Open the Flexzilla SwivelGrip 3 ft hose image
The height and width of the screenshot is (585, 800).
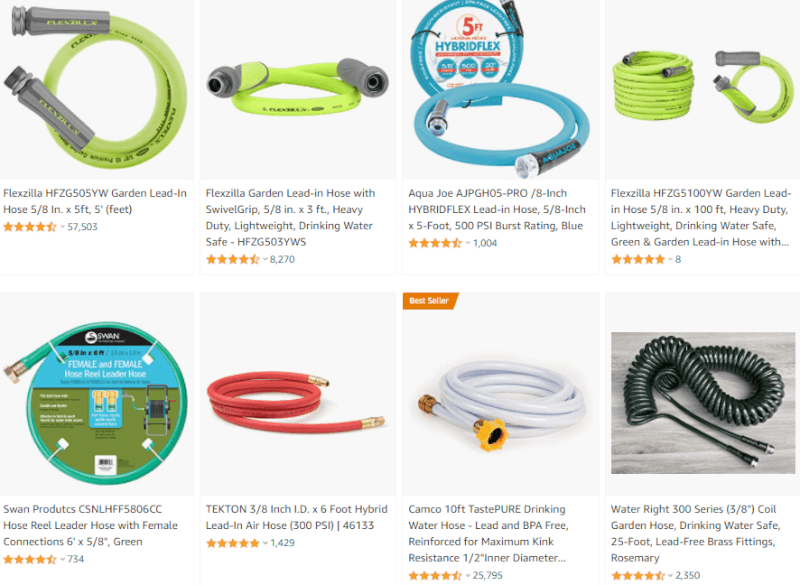click(x=297, y=88)
